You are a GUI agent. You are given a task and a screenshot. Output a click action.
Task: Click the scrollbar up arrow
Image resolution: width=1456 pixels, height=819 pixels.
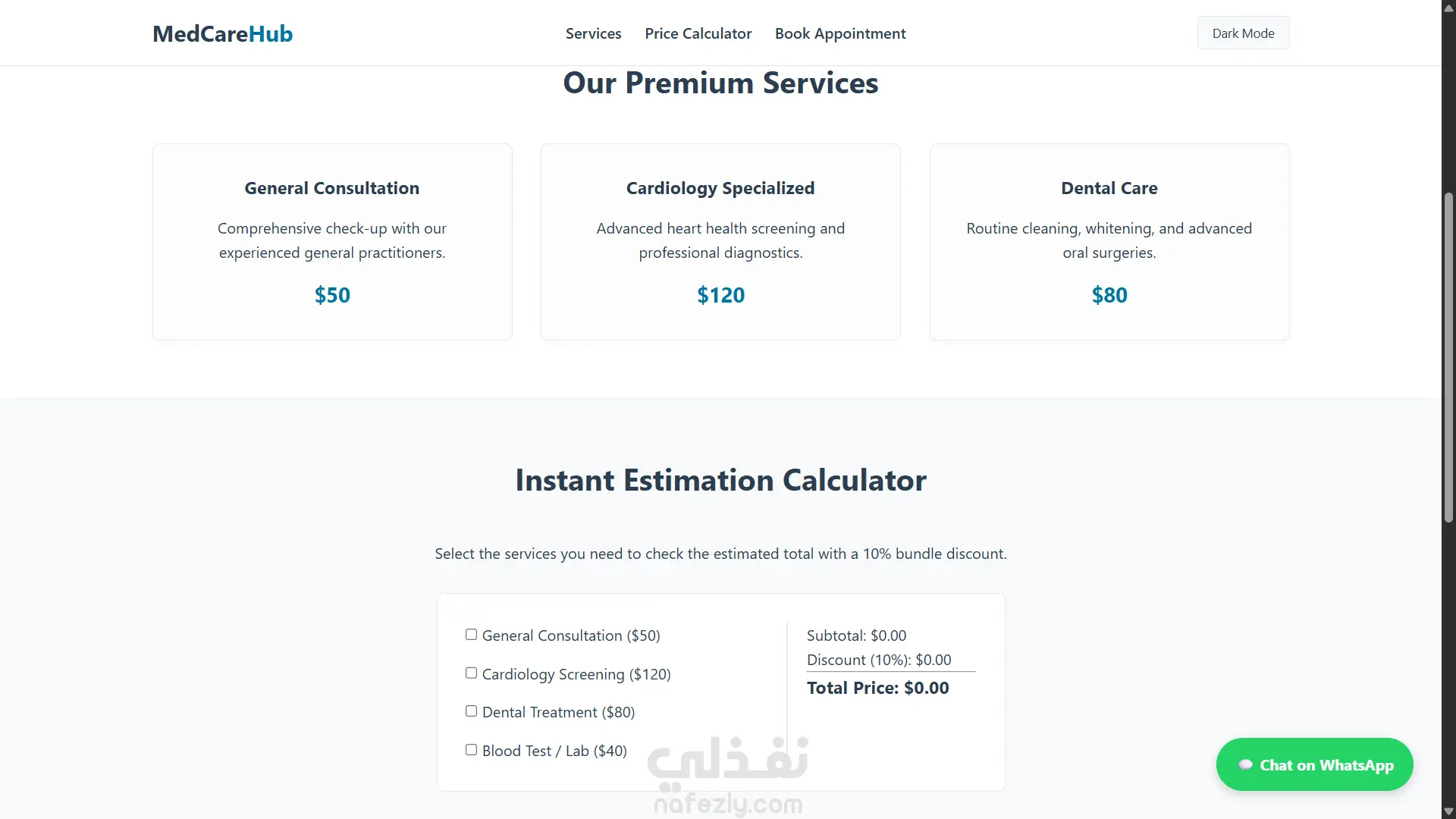pos(1448,7)
